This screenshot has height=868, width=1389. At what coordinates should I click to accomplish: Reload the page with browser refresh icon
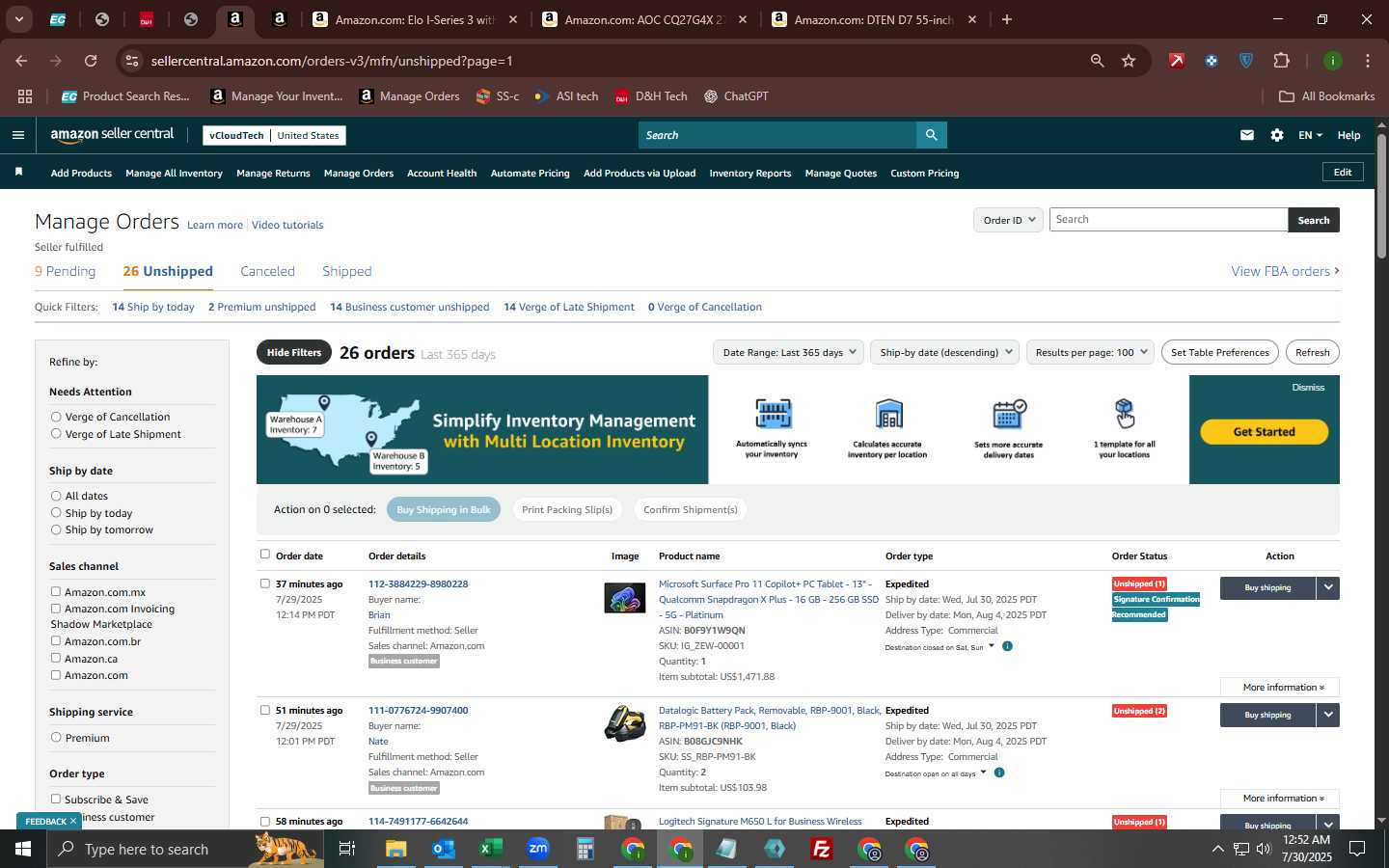click(91, 61)
